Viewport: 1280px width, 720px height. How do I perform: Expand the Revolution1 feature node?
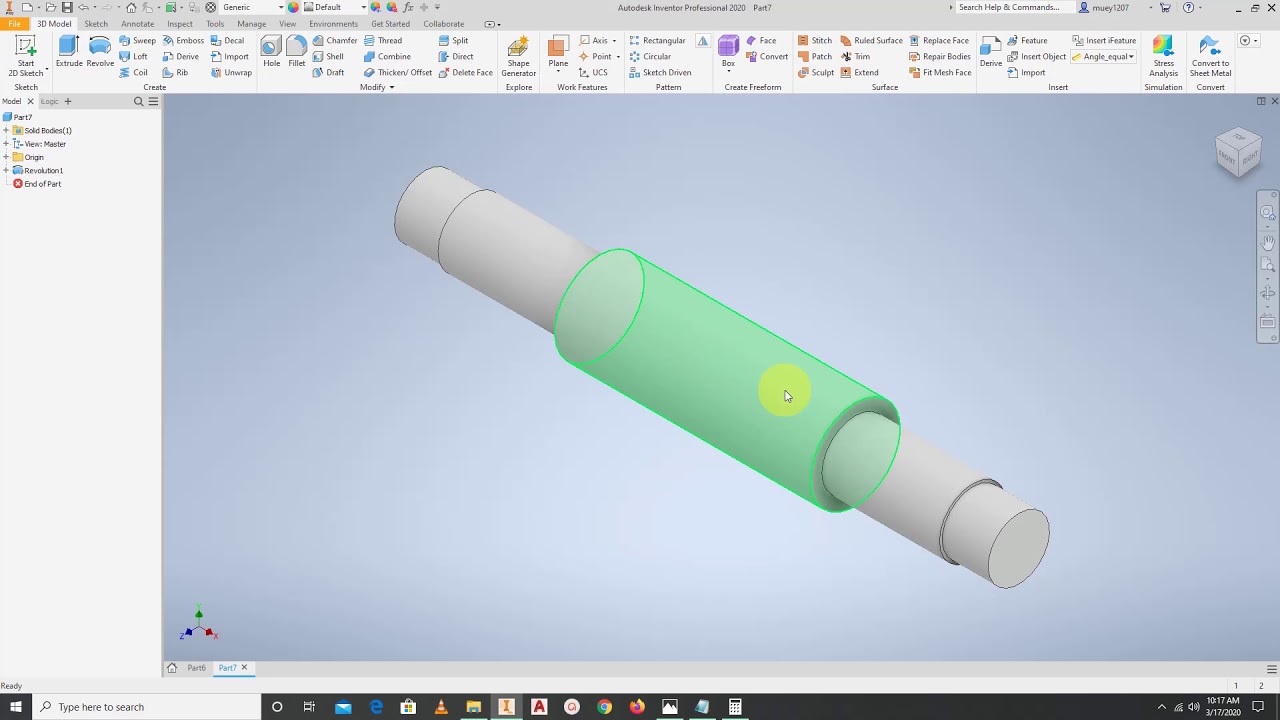6,170
